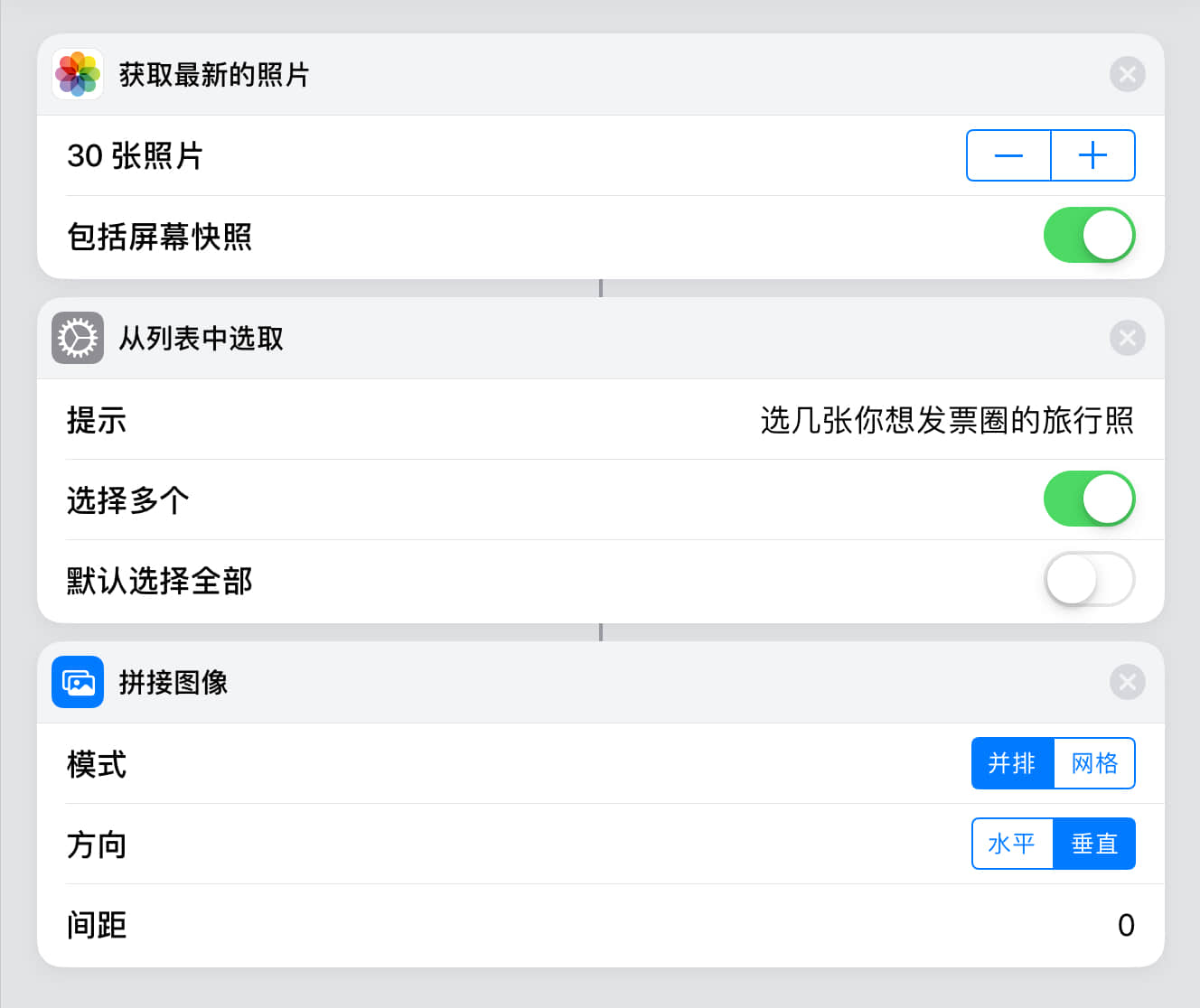
Task: Click the blue 拼接图像 image icon
Action: 78,682
